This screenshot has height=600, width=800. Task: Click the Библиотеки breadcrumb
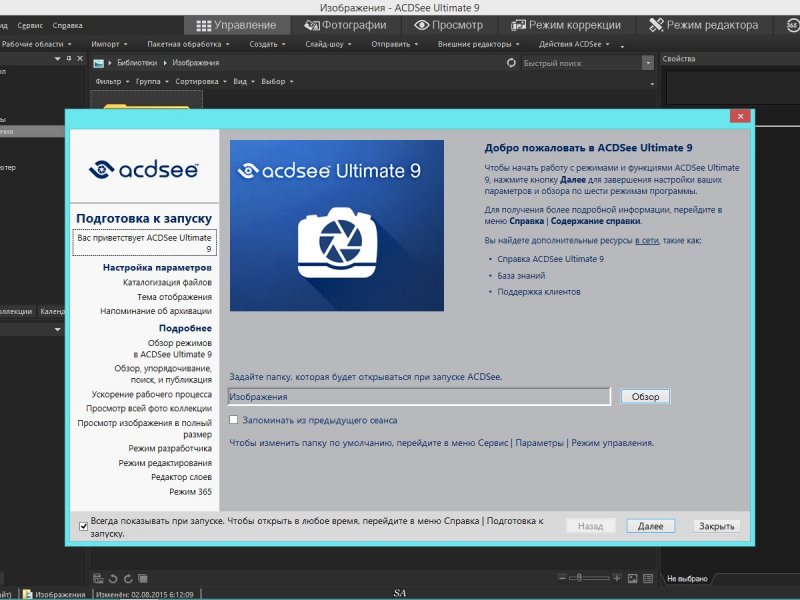click(137, 63)
